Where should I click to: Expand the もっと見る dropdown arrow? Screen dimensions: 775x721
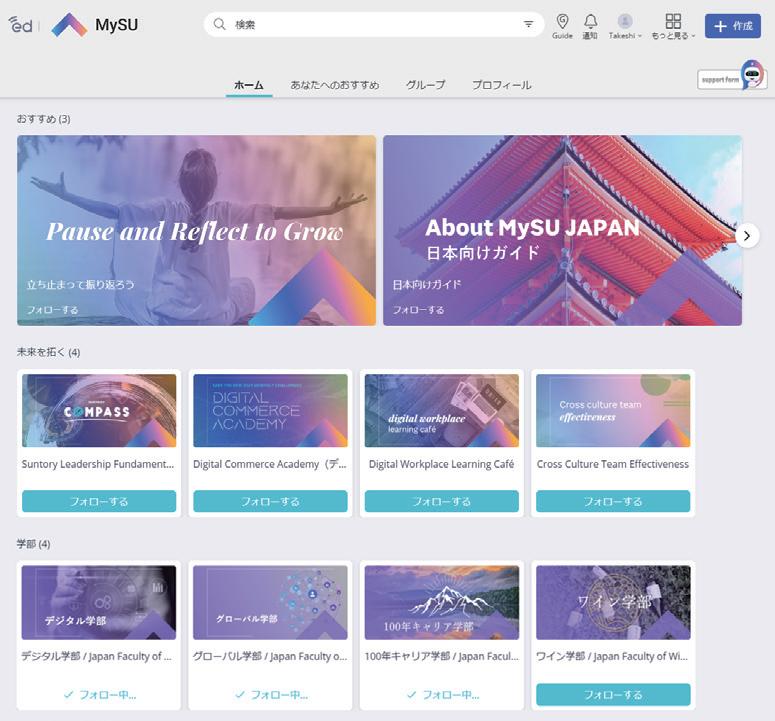coord(693,36)
